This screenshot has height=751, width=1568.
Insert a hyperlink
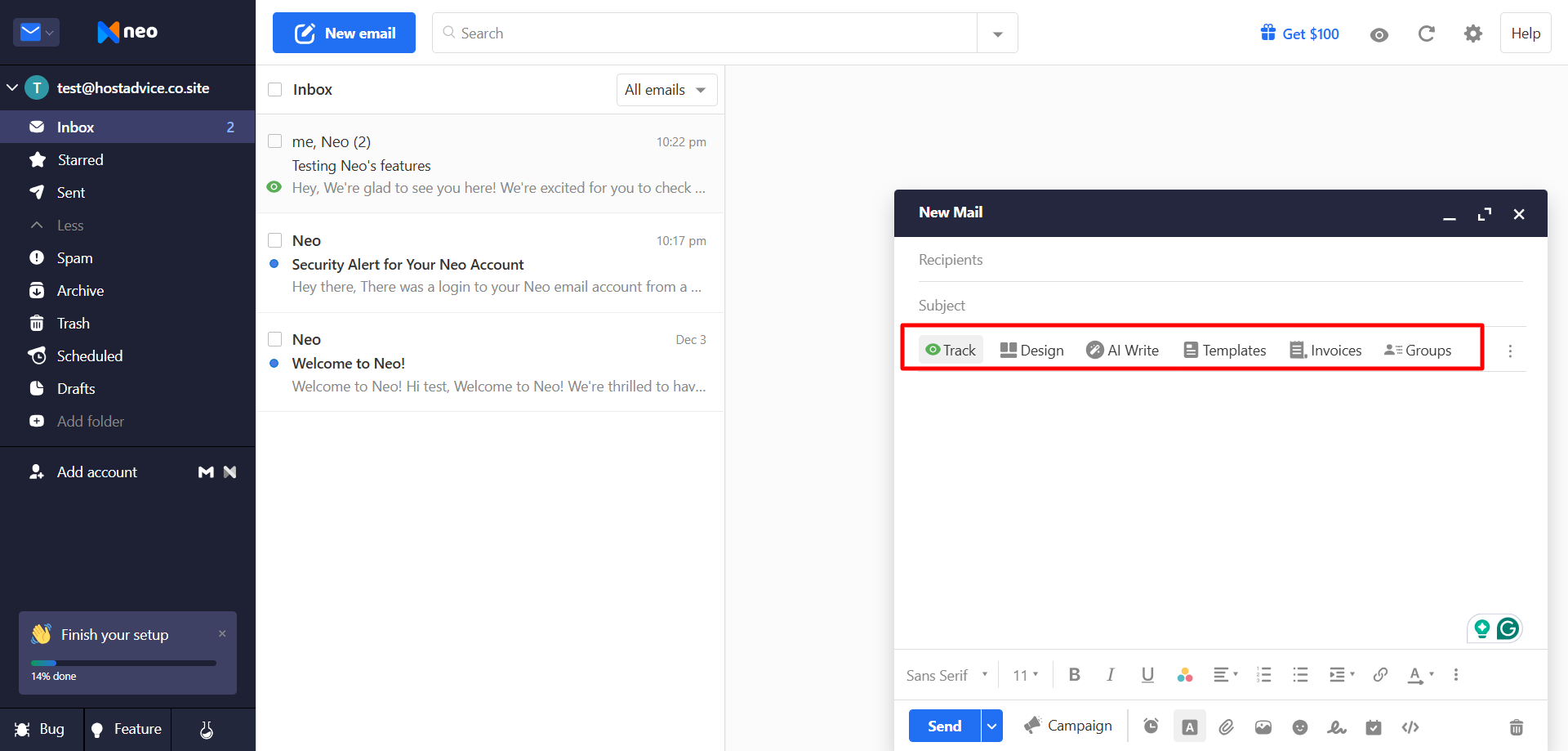click(1380, 674)
